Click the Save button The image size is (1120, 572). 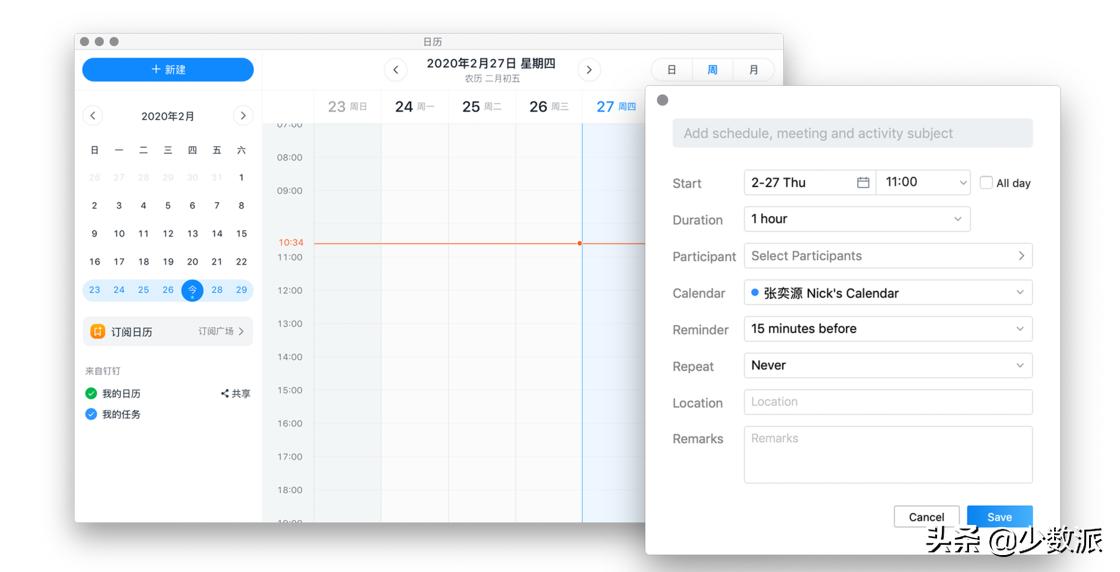tap(999, 517)
